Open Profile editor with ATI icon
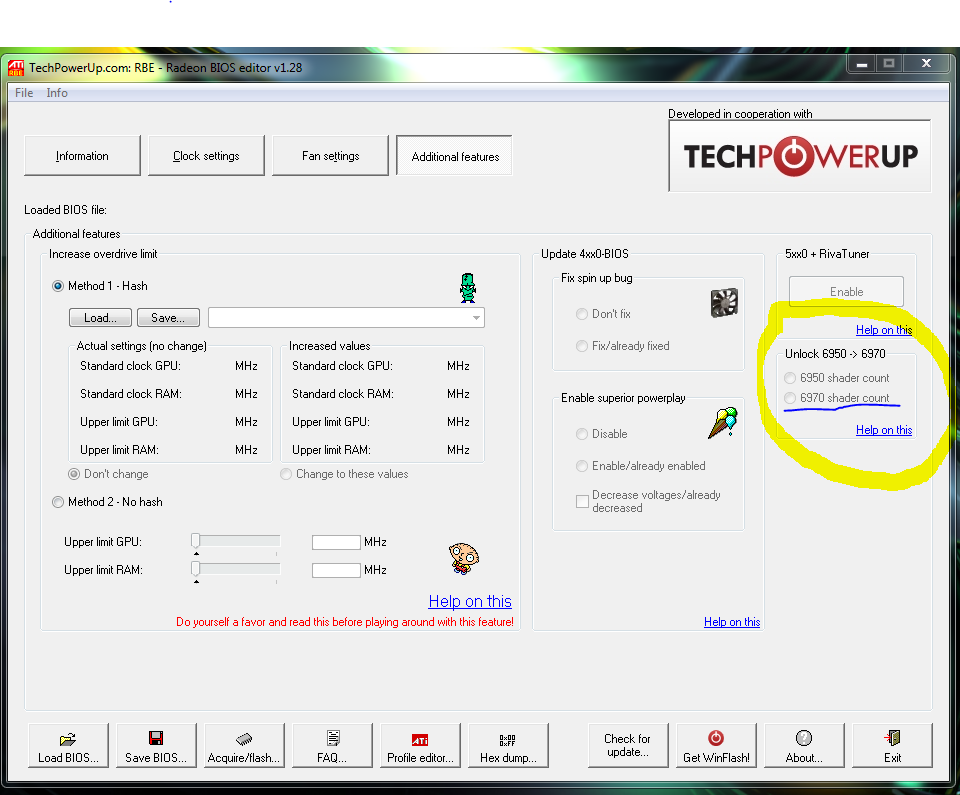 pyautogui.click(x=420, y=745)
